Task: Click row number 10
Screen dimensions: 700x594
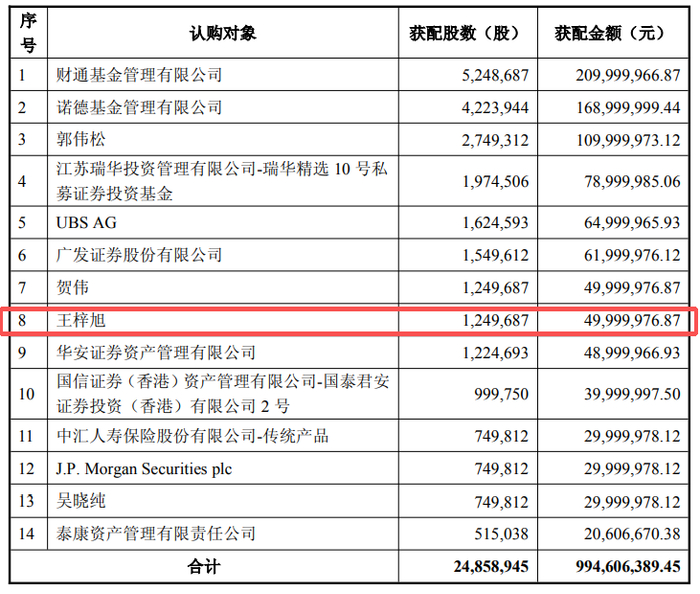Action: coord(26,394)
